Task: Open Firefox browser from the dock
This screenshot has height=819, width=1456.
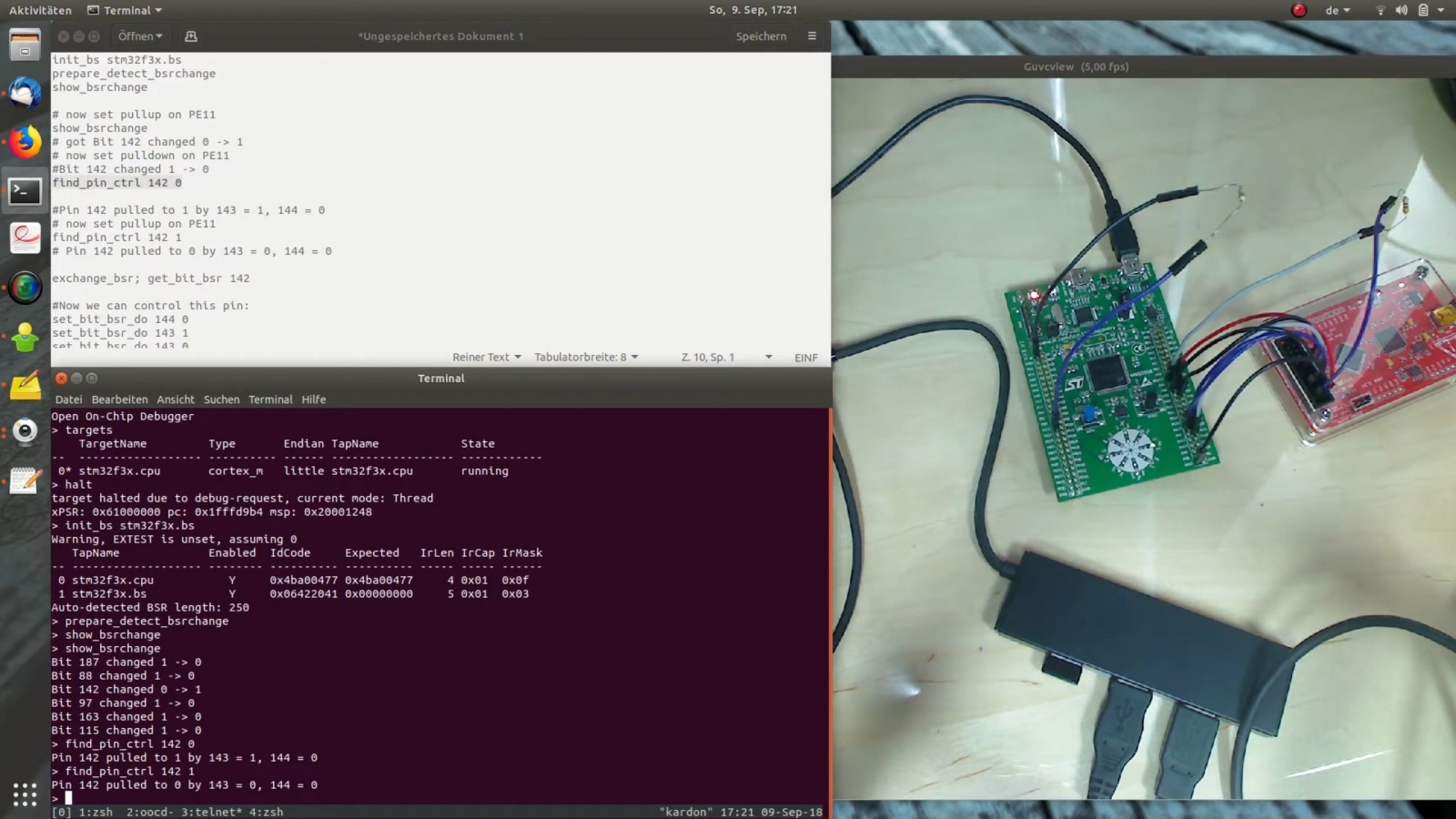Action: click(25, 142)
